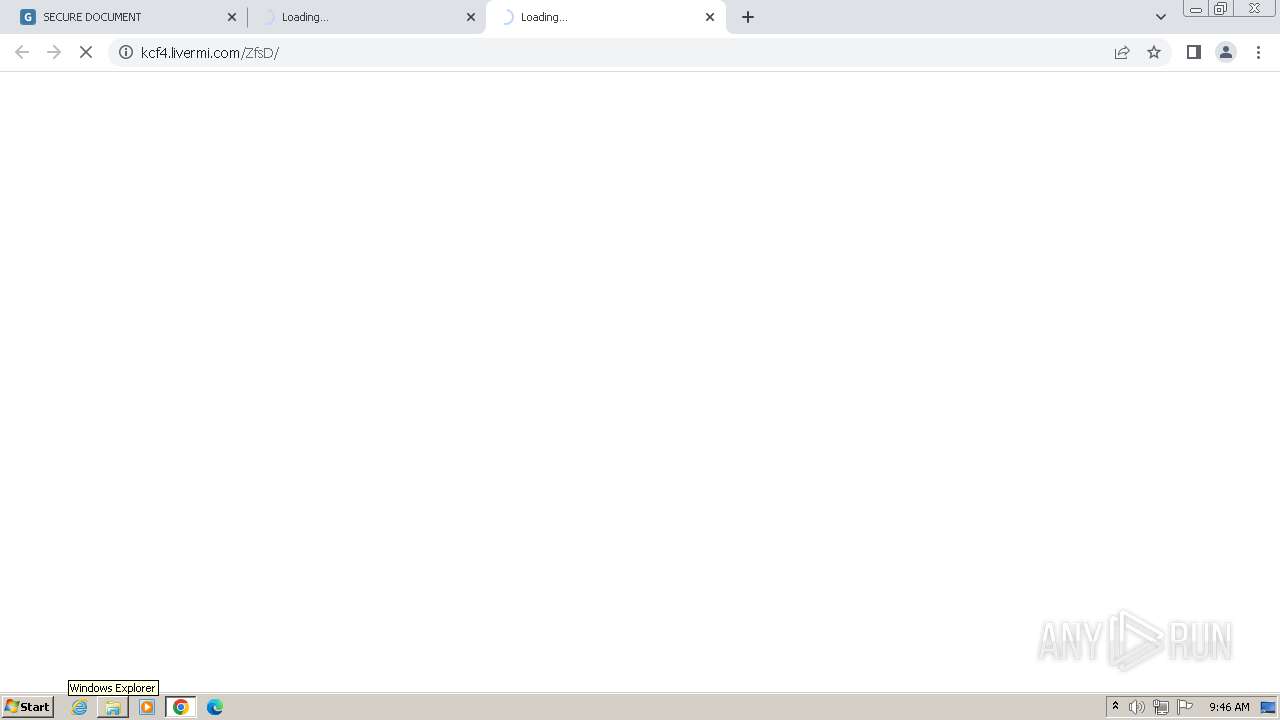Go forward to next page

tap(54, 52)
